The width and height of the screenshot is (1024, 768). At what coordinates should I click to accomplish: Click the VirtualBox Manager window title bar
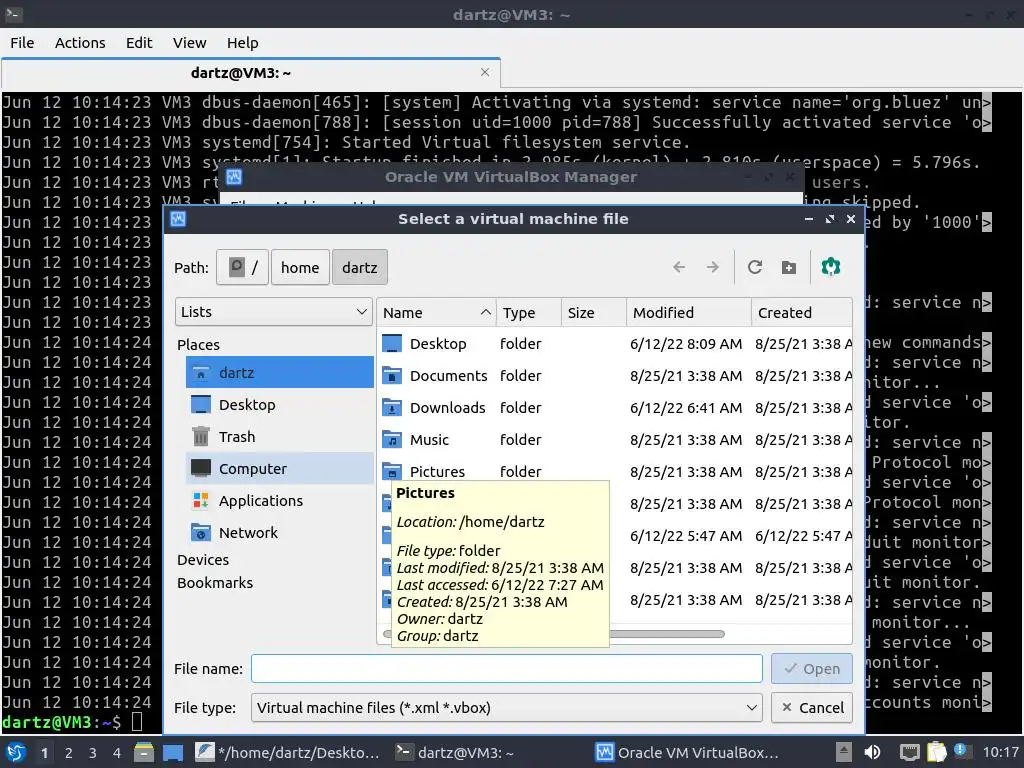(x=511, y=177)
